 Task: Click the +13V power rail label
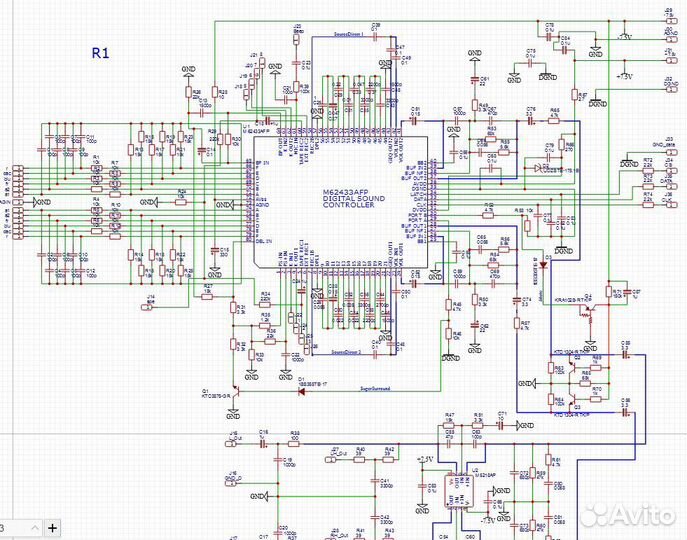pyautogui.click(x=625, y=76)
